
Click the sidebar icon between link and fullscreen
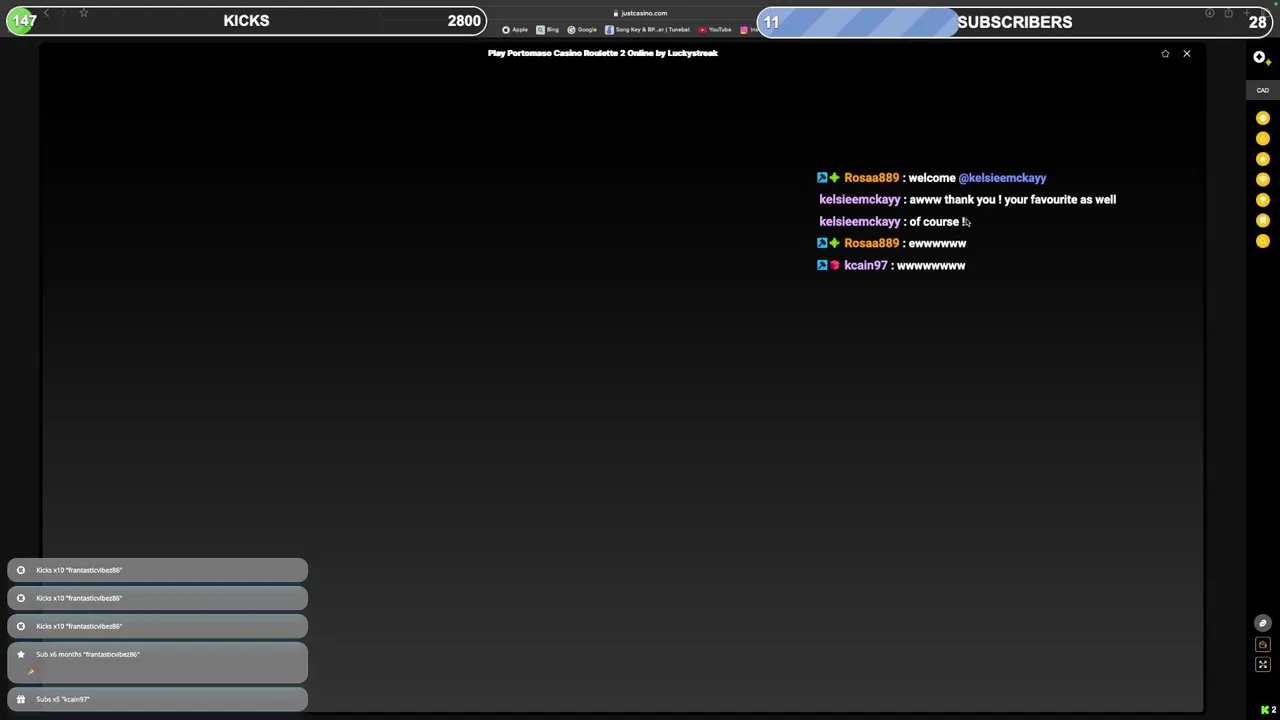coord(1263,645)
